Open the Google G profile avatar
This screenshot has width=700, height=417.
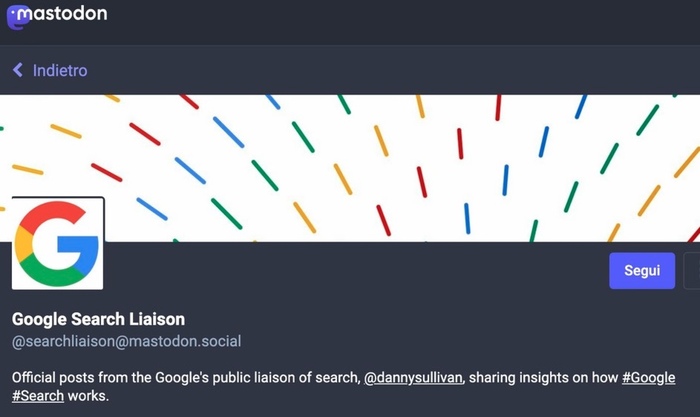coord(58,243)
